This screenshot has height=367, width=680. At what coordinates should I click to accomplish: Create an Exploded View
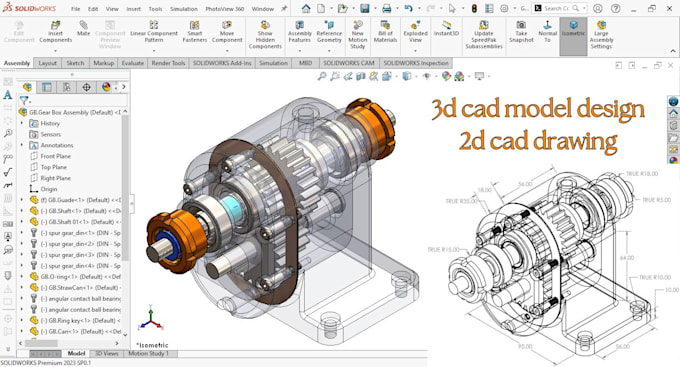click(x=415, y=32)
